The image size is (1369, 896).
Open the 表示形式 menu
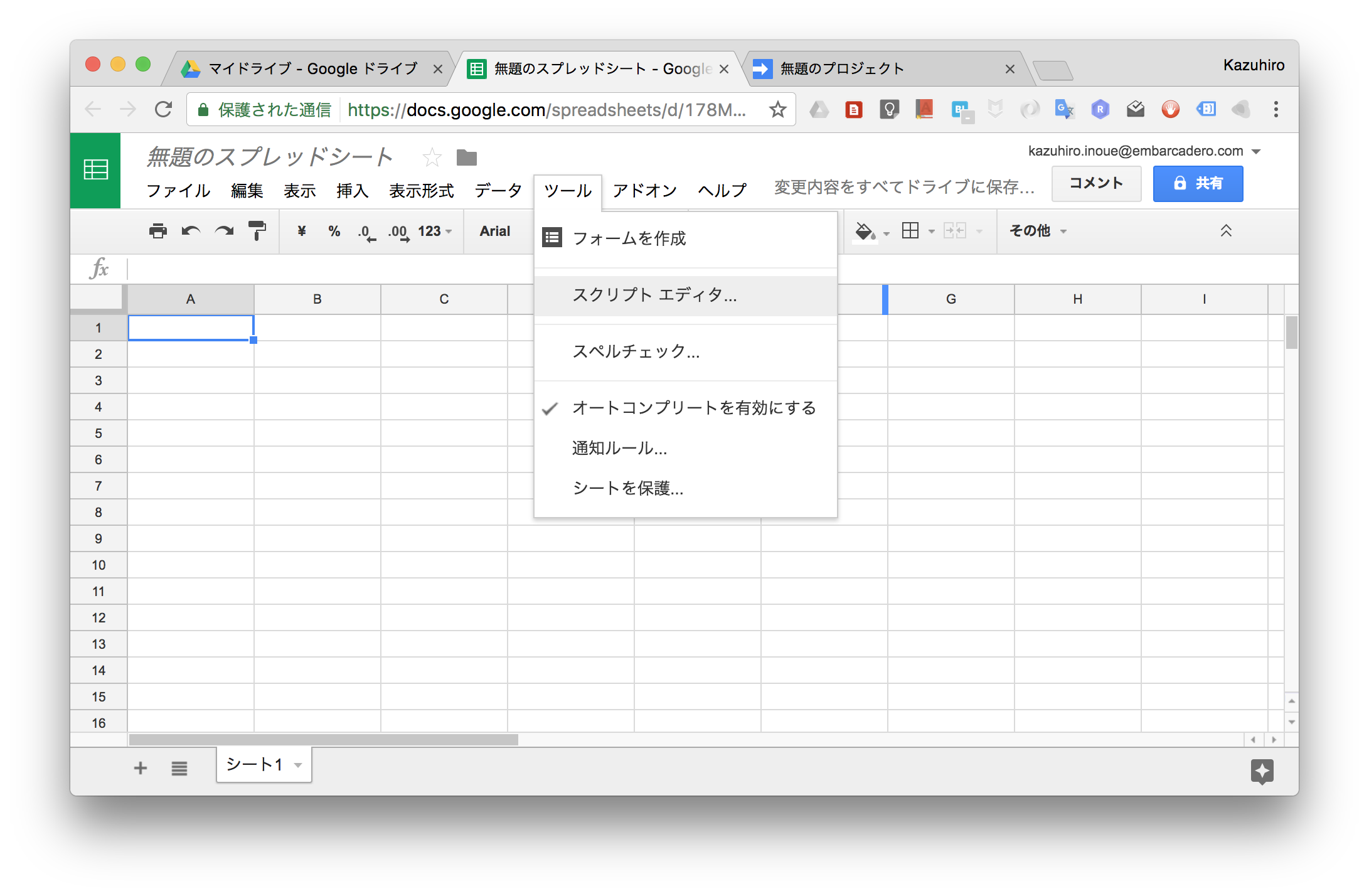tap(422, 191)
